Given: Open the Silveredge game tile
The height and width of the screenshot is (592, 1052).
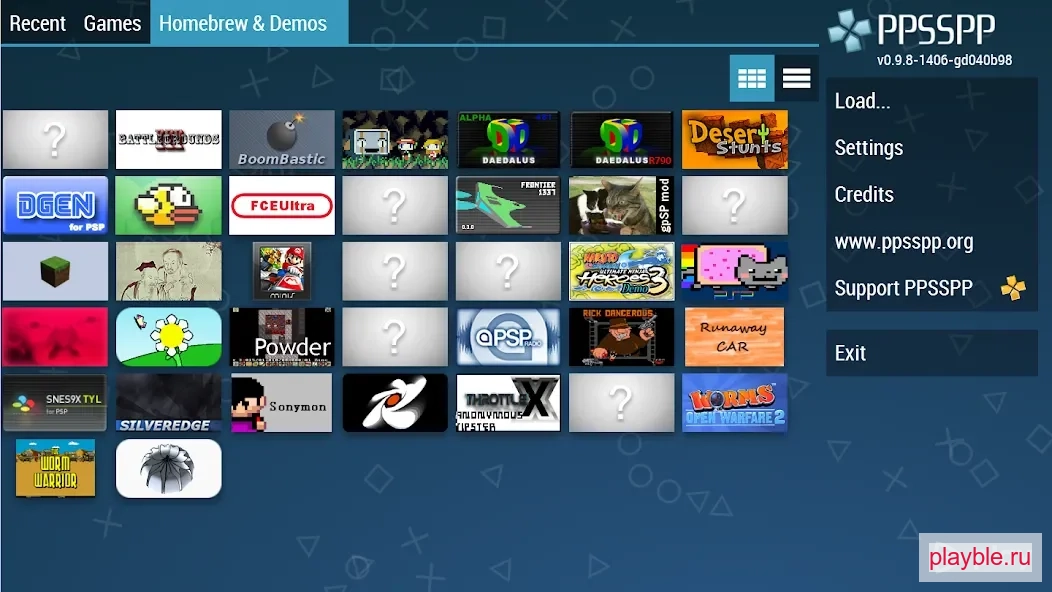Looking at the screenshot, I should coord(168,403).
